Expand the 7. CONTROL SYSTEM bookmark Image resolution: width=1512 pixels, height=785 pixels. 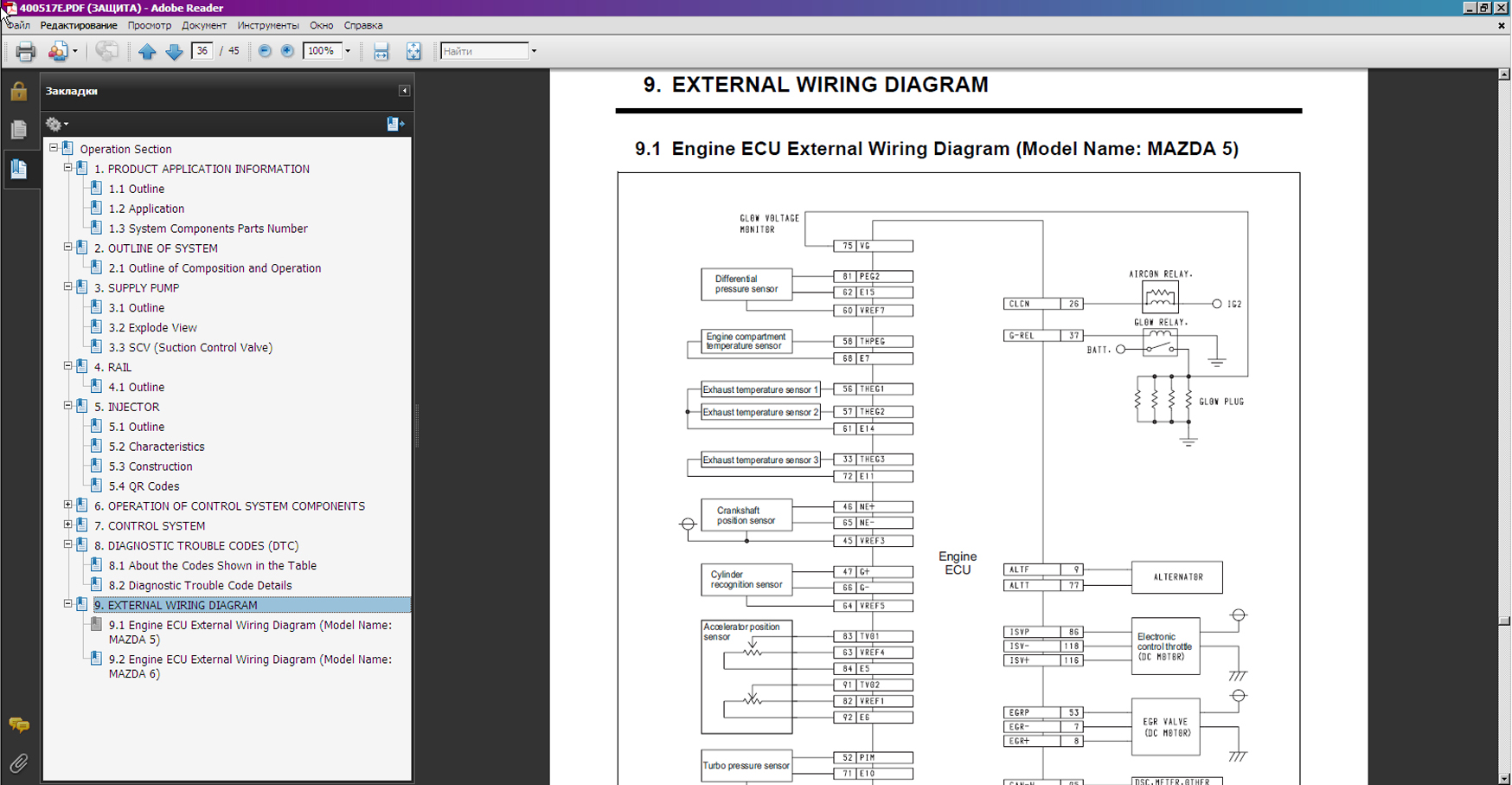[67, 525]
